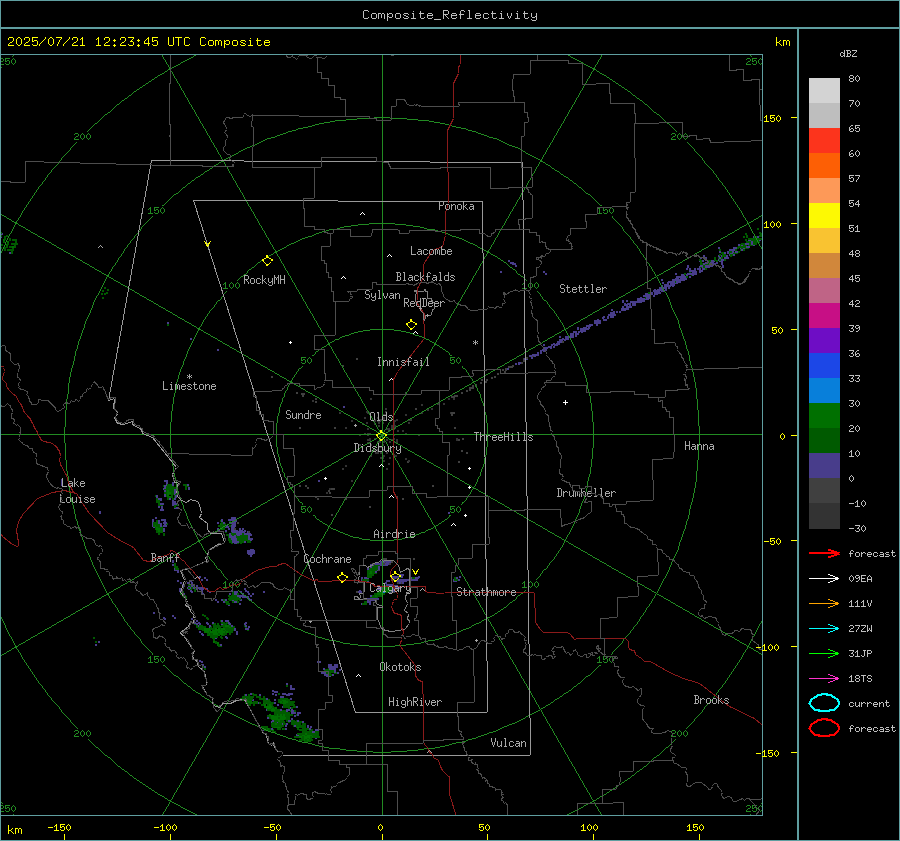Click the cyan current ellipse legend icon
The width and height of the screenshot is (900, 841).
[824, 703]
